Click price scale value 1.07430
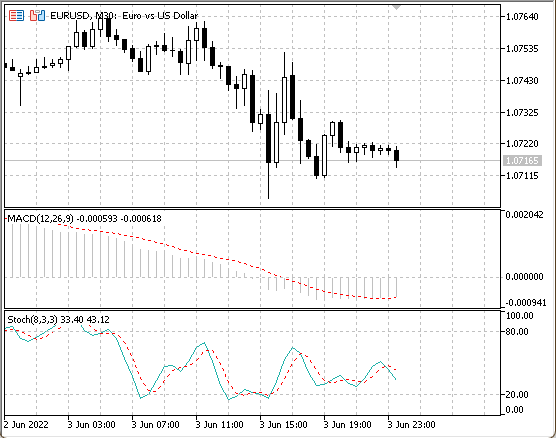The width and height of the screenshot is (556, 438). pyautogui.click(x=522, y=81)
